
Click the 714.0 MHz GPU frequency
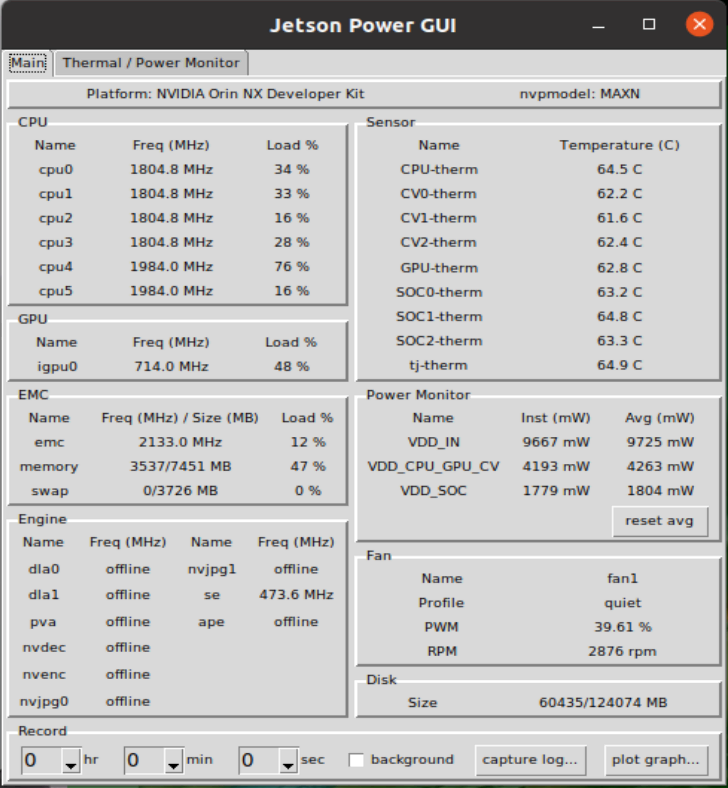point(171,366)
